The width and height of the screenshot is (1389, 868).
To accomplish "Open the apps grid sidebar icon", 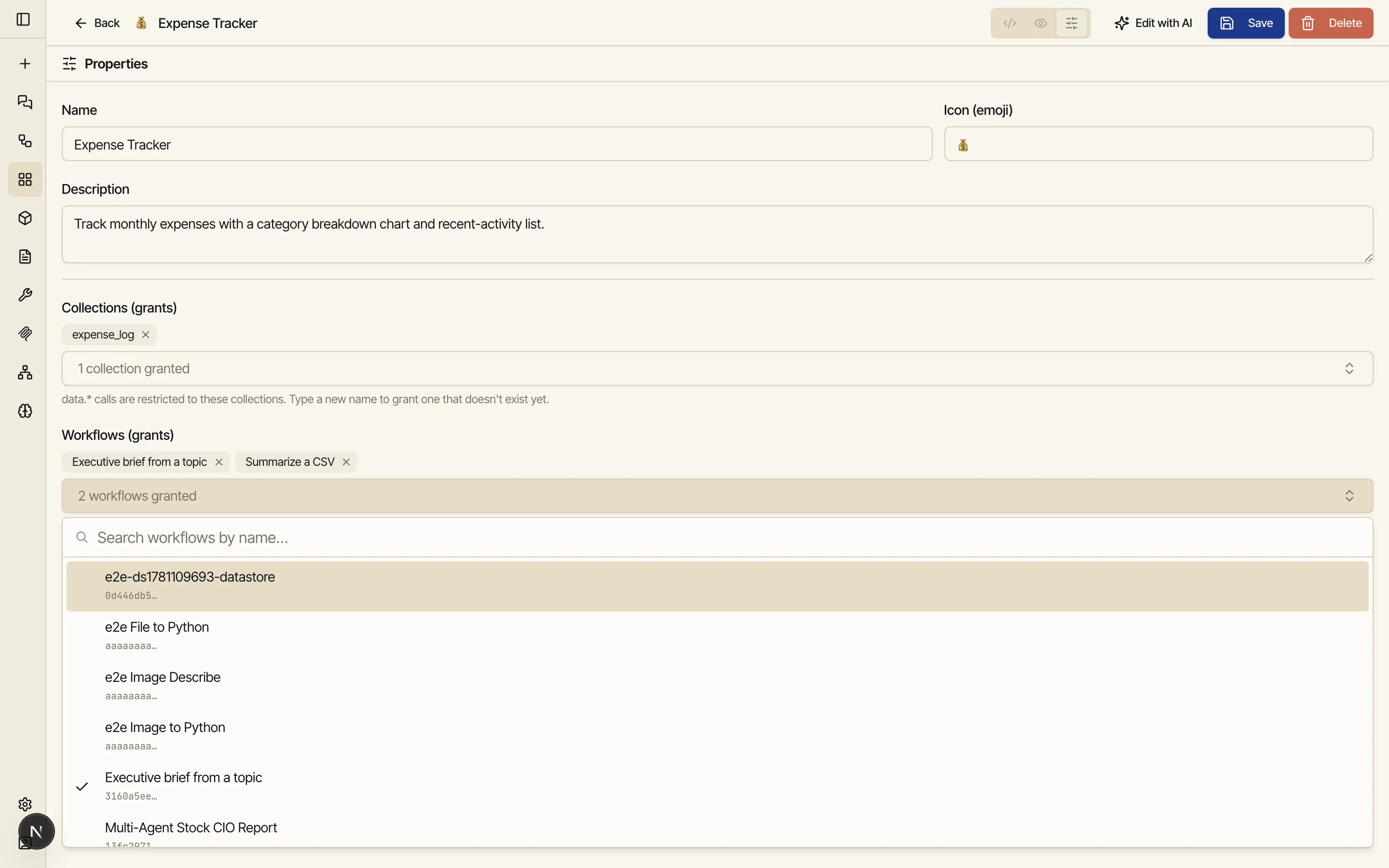I will [25, 180].
